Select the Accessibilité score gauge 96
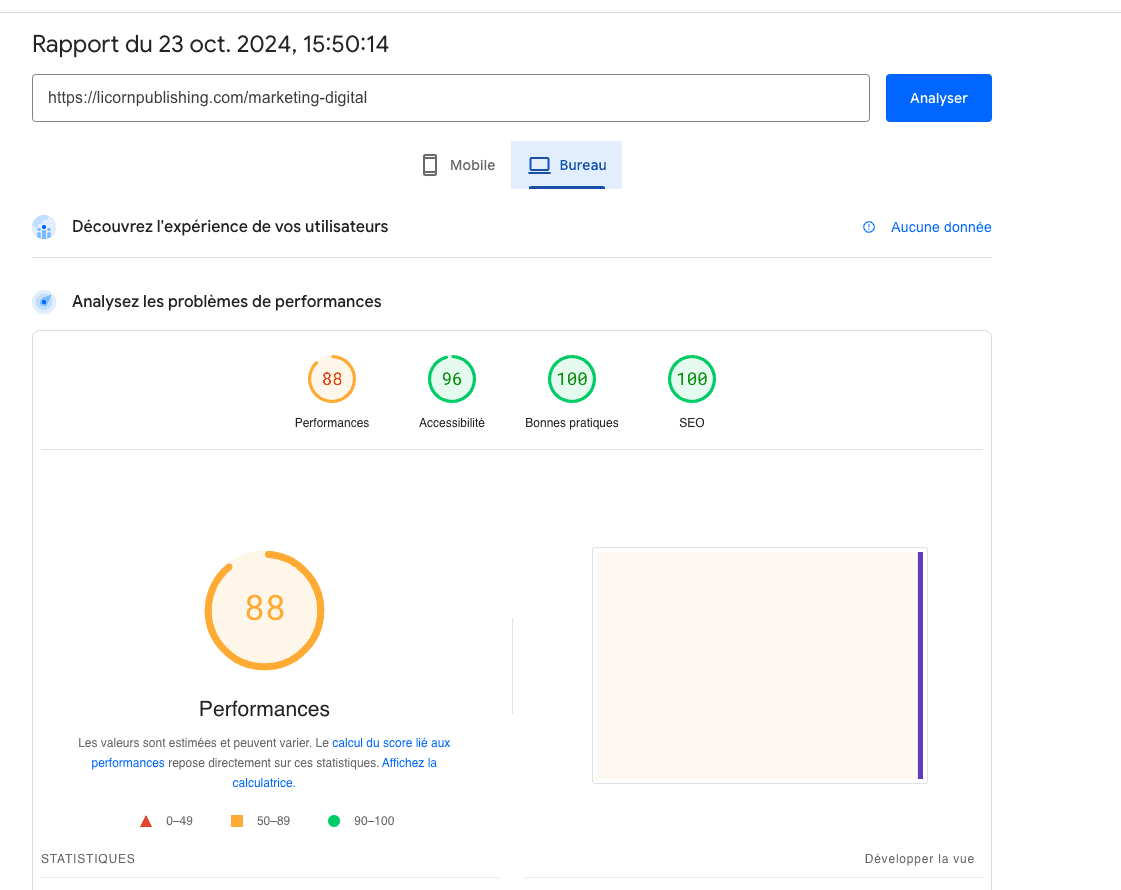 tap(452, 380)
